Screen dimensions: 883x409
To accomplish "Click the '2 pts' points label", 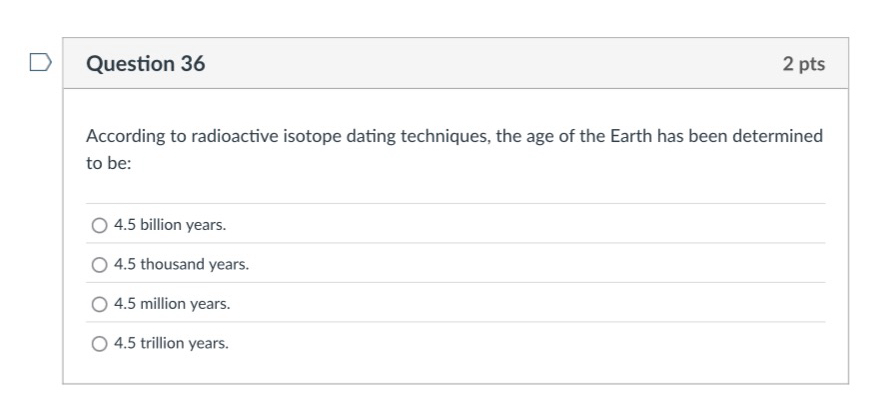I will (804, 64).
